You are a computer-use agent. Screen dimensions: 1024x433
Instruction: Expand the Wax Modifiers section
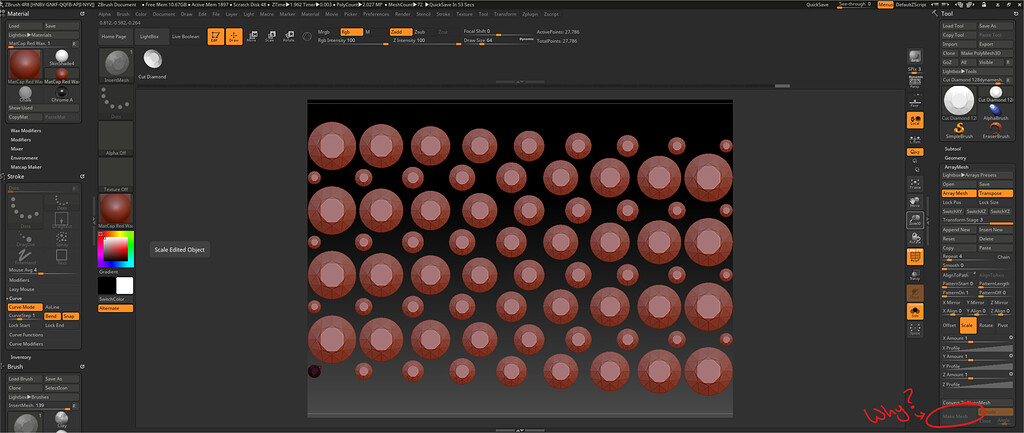[x=26, y=130]
